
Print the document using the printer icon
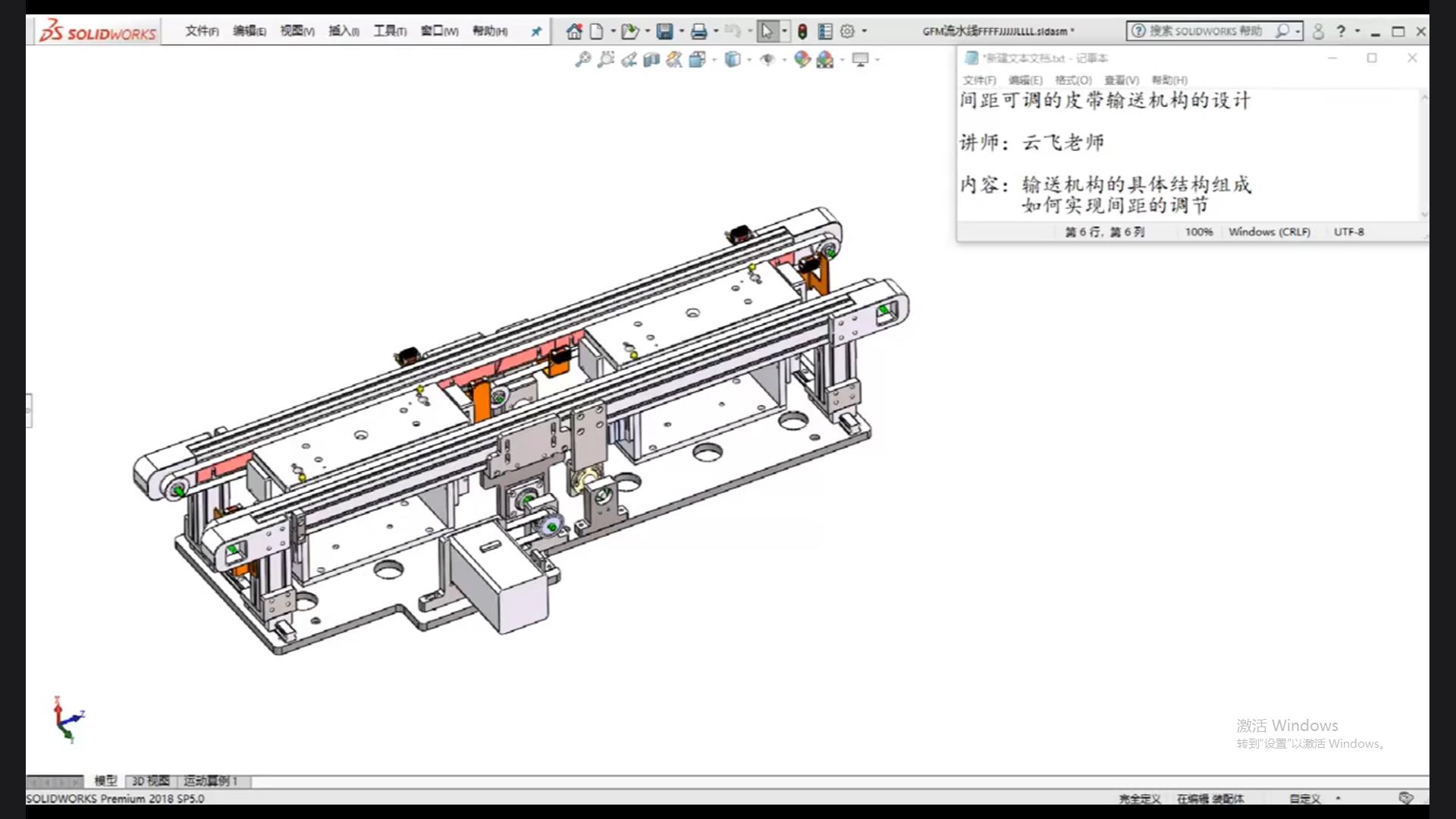(698, 31)
